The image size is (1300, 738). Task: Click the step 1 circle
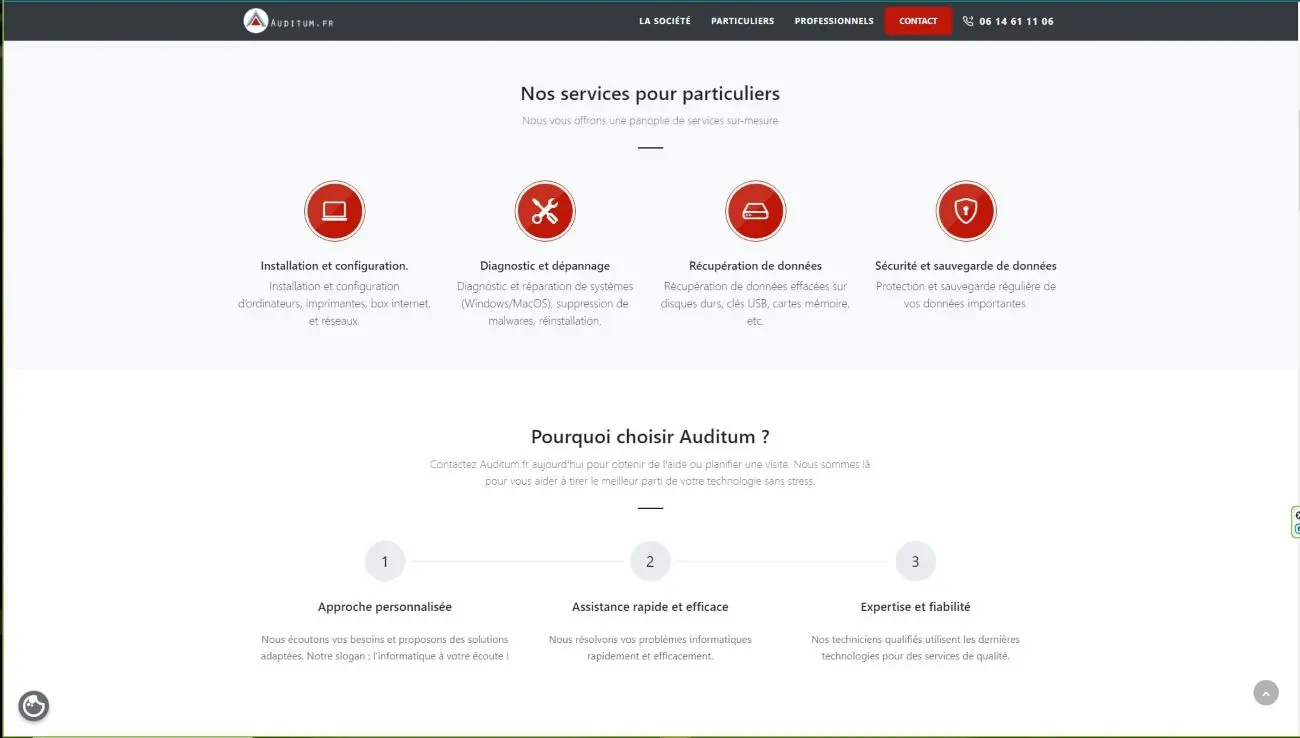[x=385, y=562]
